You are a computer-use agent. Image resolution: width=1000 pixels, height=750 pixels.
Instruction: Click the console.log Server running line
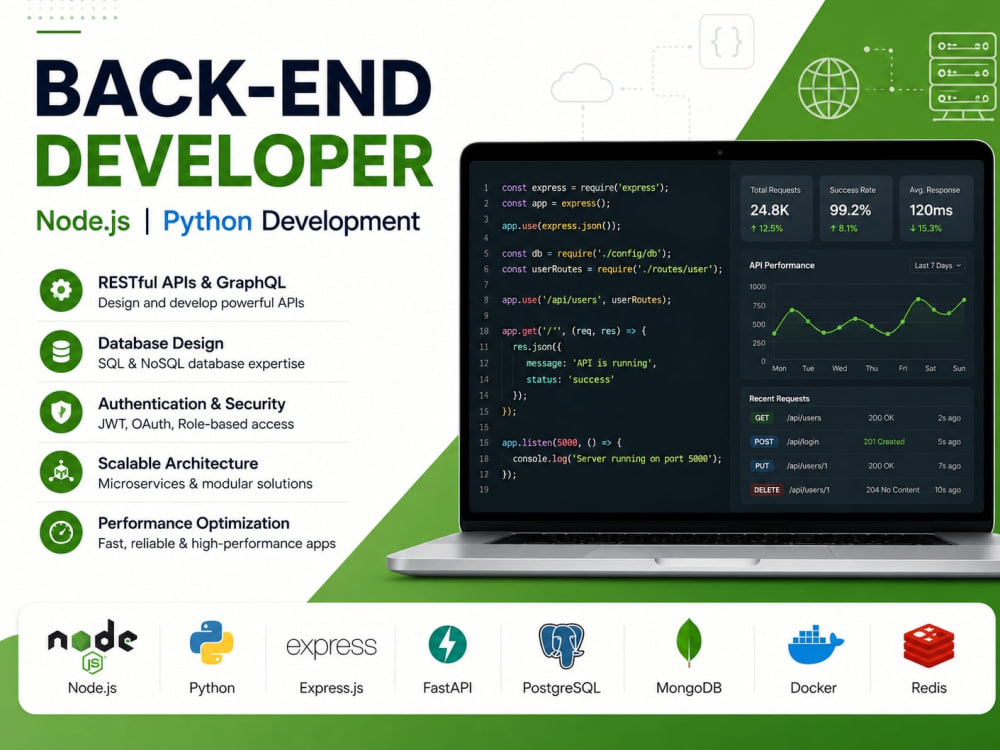617,459
